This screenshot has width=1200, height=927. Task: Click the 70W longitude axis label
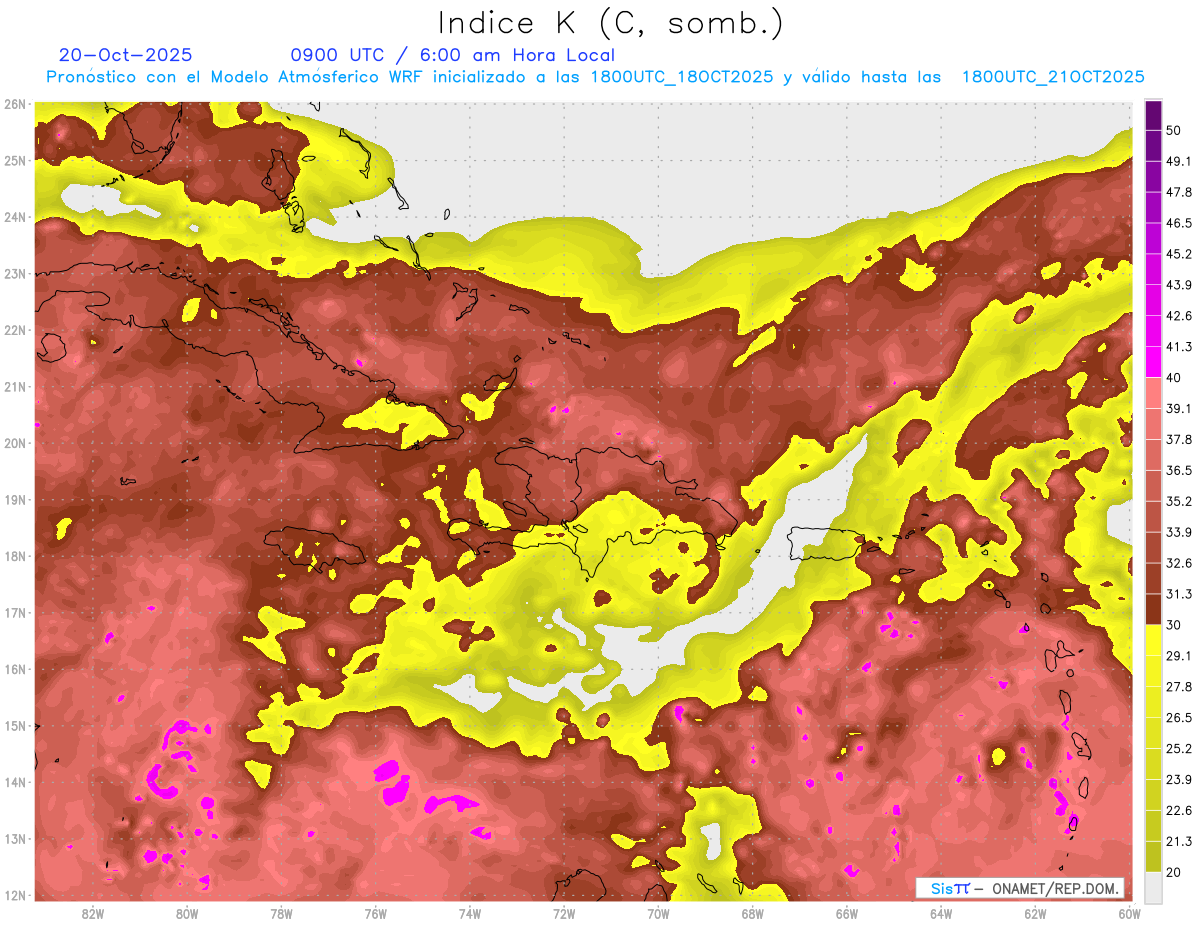point(658,914)
